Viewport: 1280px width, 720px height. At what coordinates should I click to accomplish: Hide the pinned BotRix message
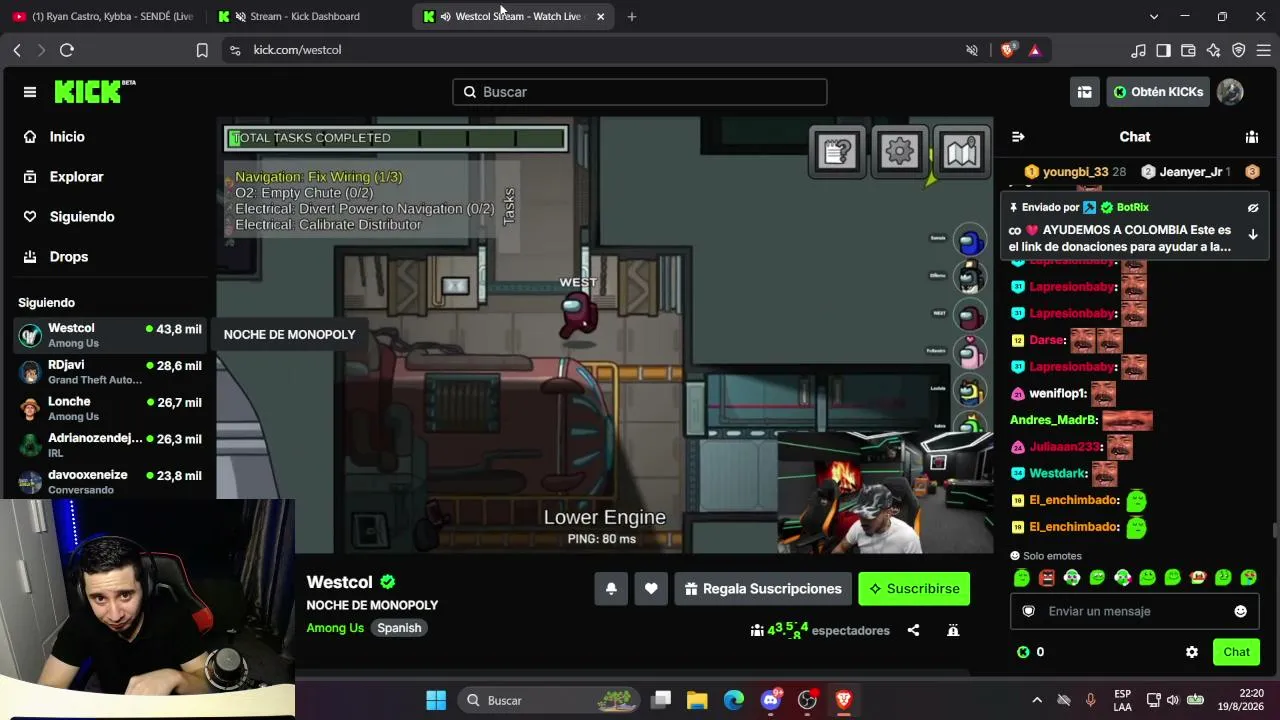coord(1252,208)
